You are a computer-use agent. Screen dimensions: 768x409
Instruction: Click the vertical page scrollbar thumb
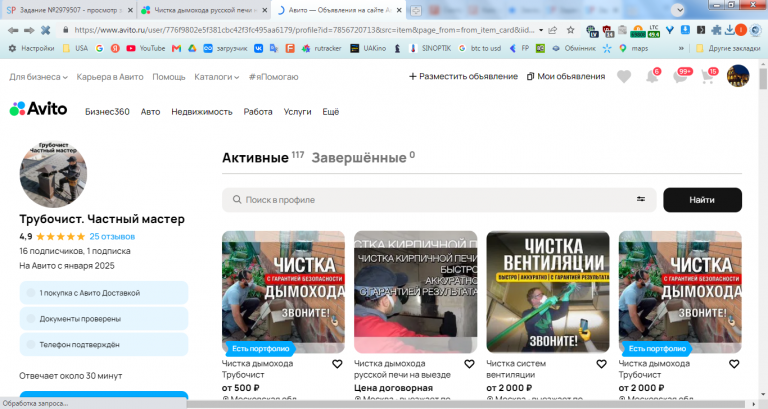763,79
